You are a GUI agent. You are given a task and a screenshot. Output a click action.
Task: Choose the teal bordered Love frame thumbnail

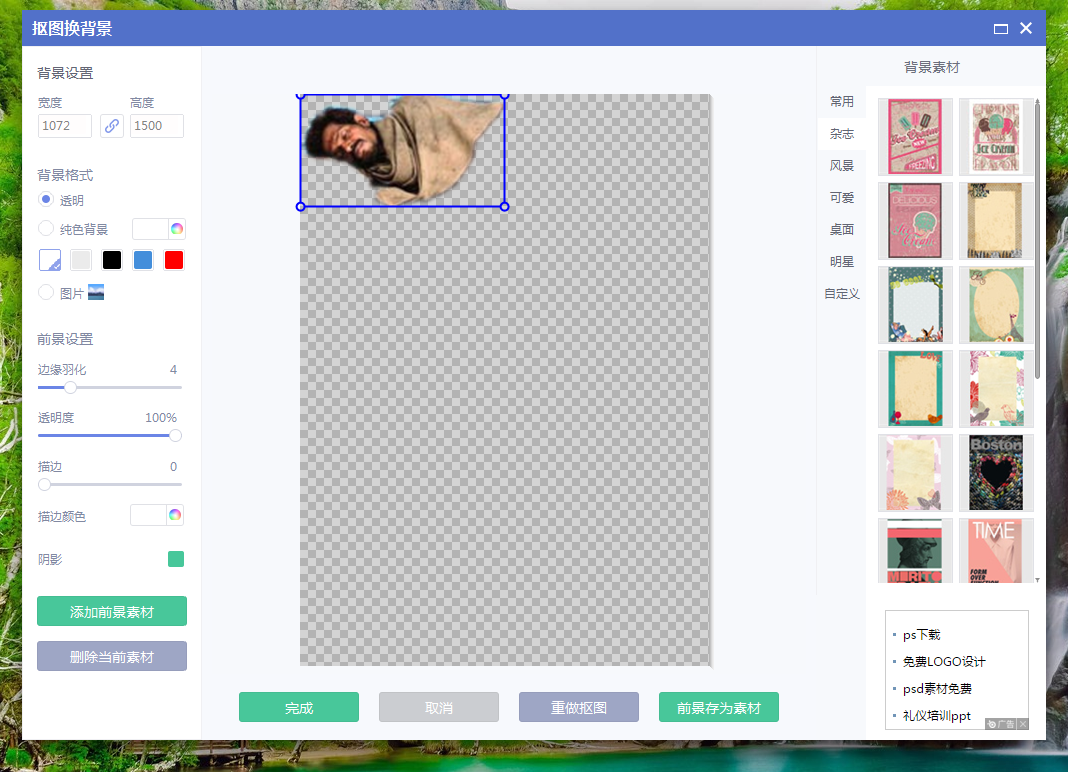(915, 388)
